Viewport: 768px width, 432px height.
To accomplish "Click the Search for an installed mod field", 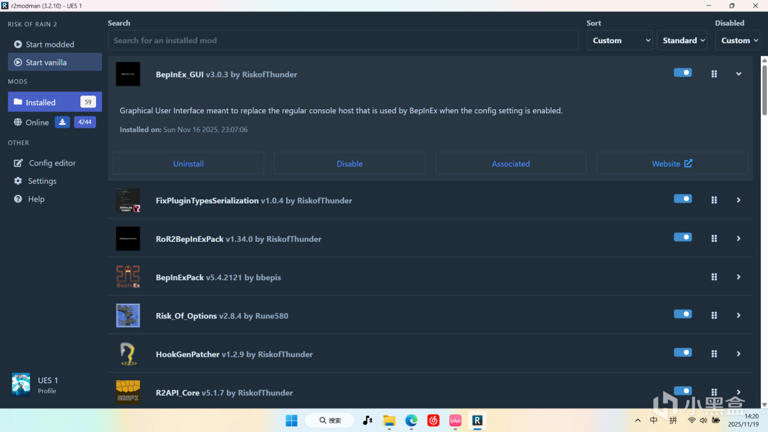I will (x=343, y=40).
